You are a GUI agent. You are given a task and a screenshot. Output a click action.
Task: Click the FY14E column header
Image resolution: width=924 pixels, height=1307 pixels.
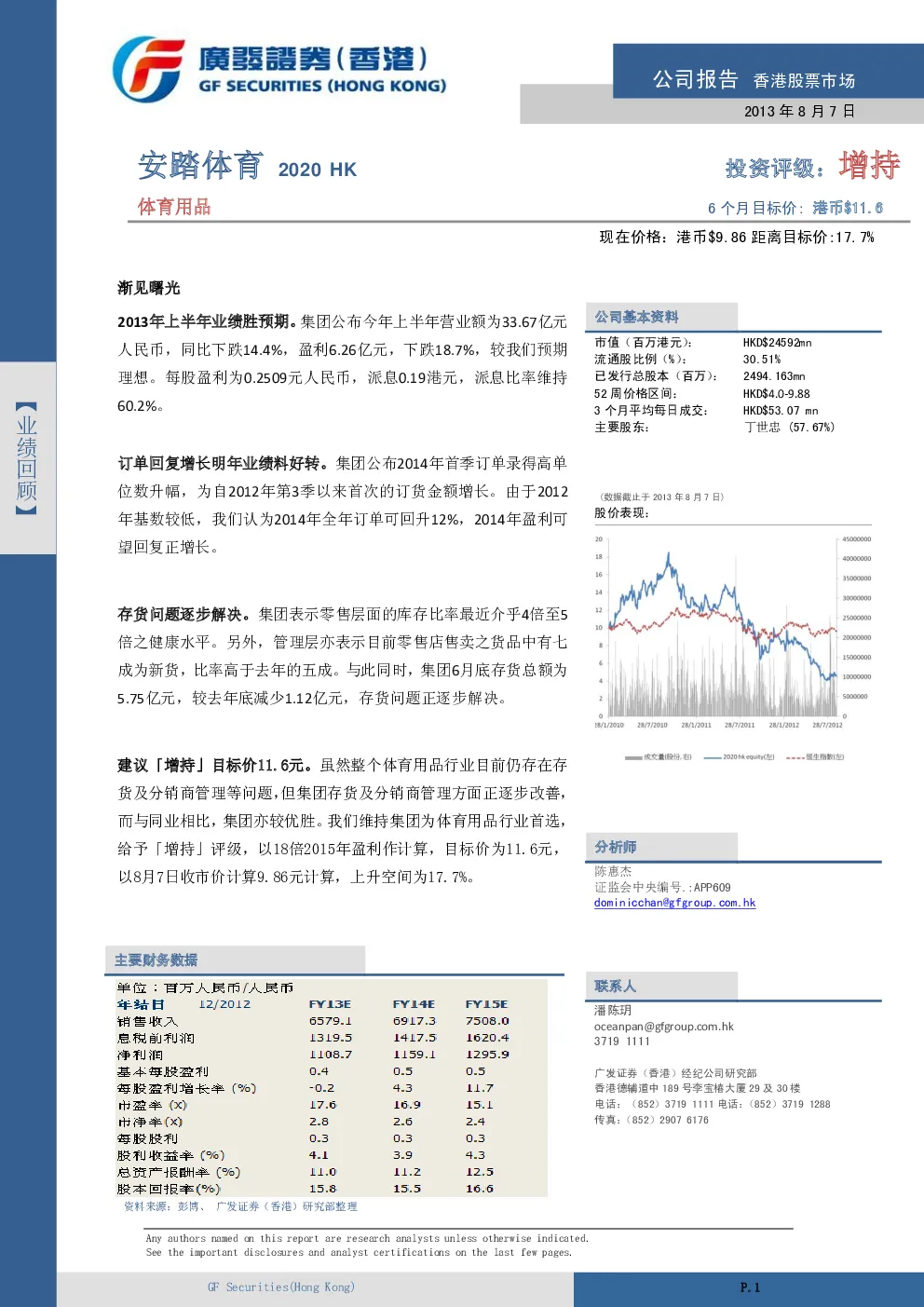(414, 1004)
